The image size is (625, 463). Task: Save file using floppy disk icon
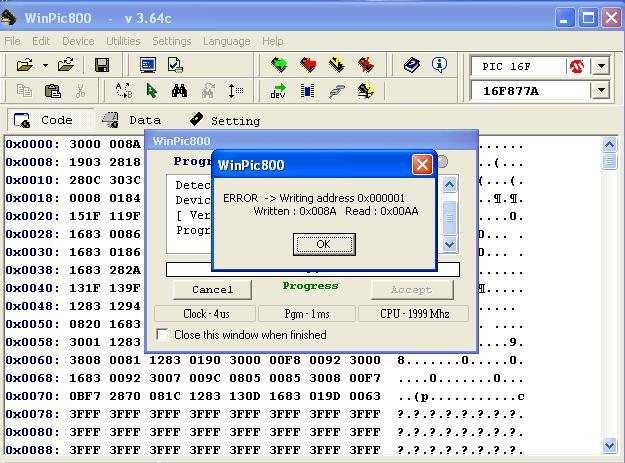102,65
